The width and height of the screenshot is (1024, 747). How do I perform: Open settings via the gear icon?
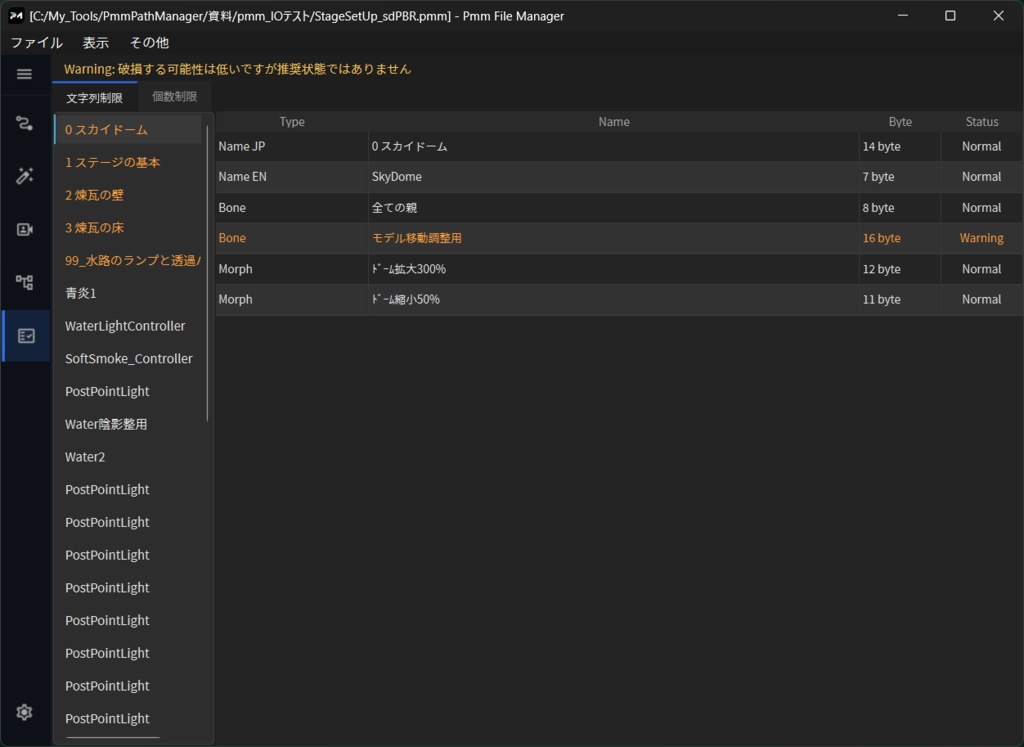(24, 712)
